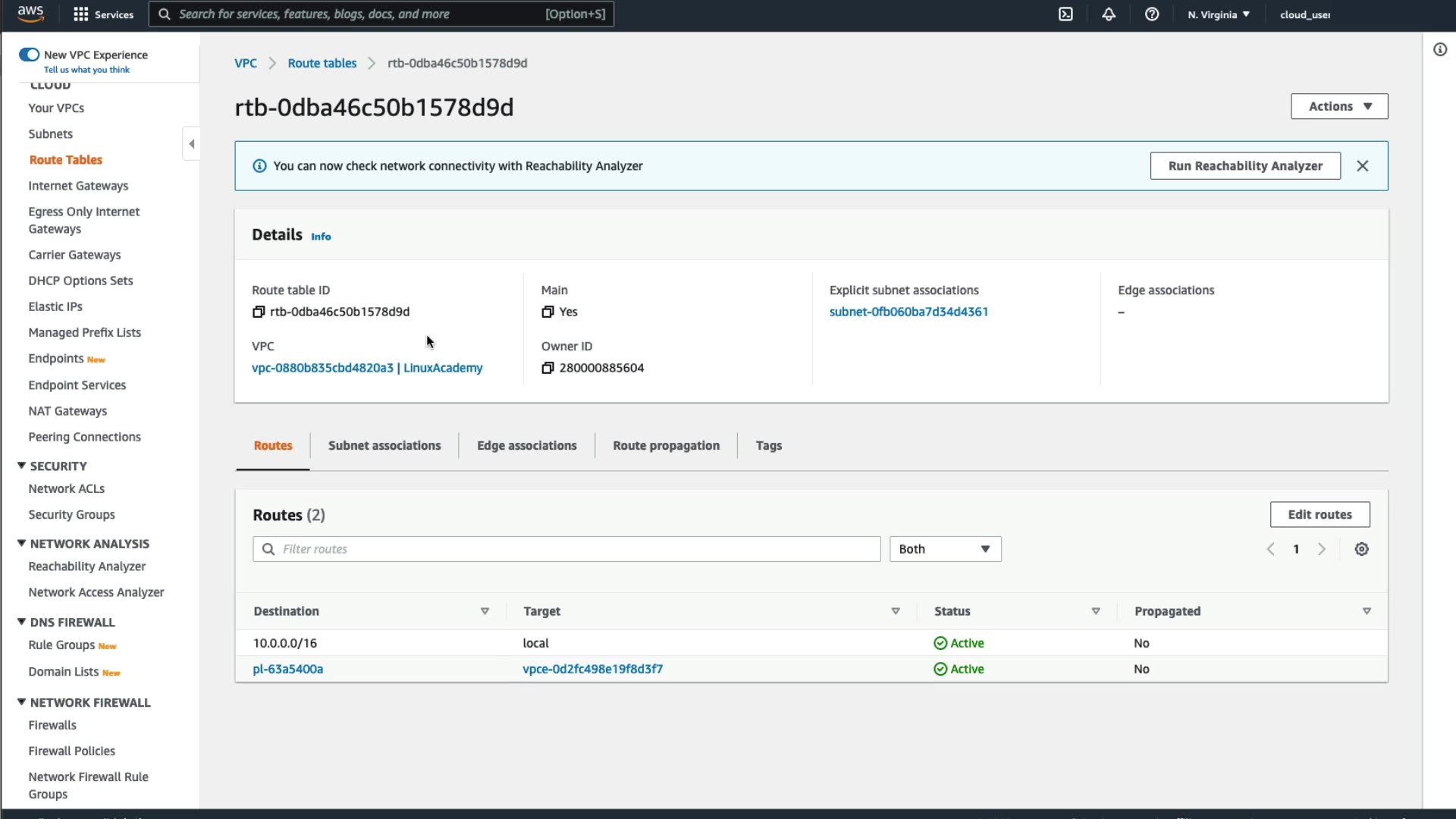Viewport: 1456px width, 819px height.
Task: Toggle the New VPC Experience switch
Action: click(x=29, y=55)
